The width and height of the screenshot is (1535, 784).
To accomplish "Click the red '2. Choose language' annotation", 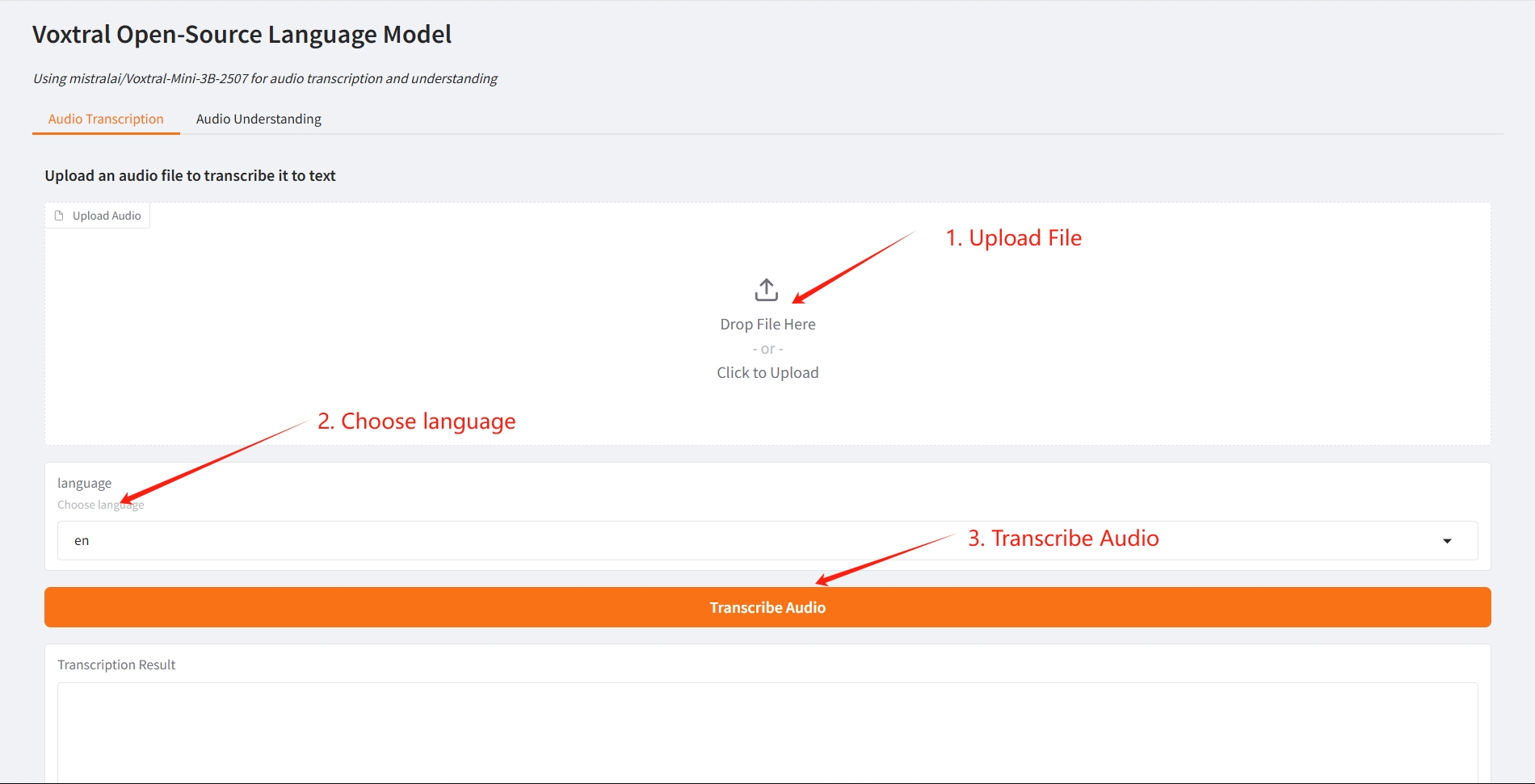I will point(416,421).
